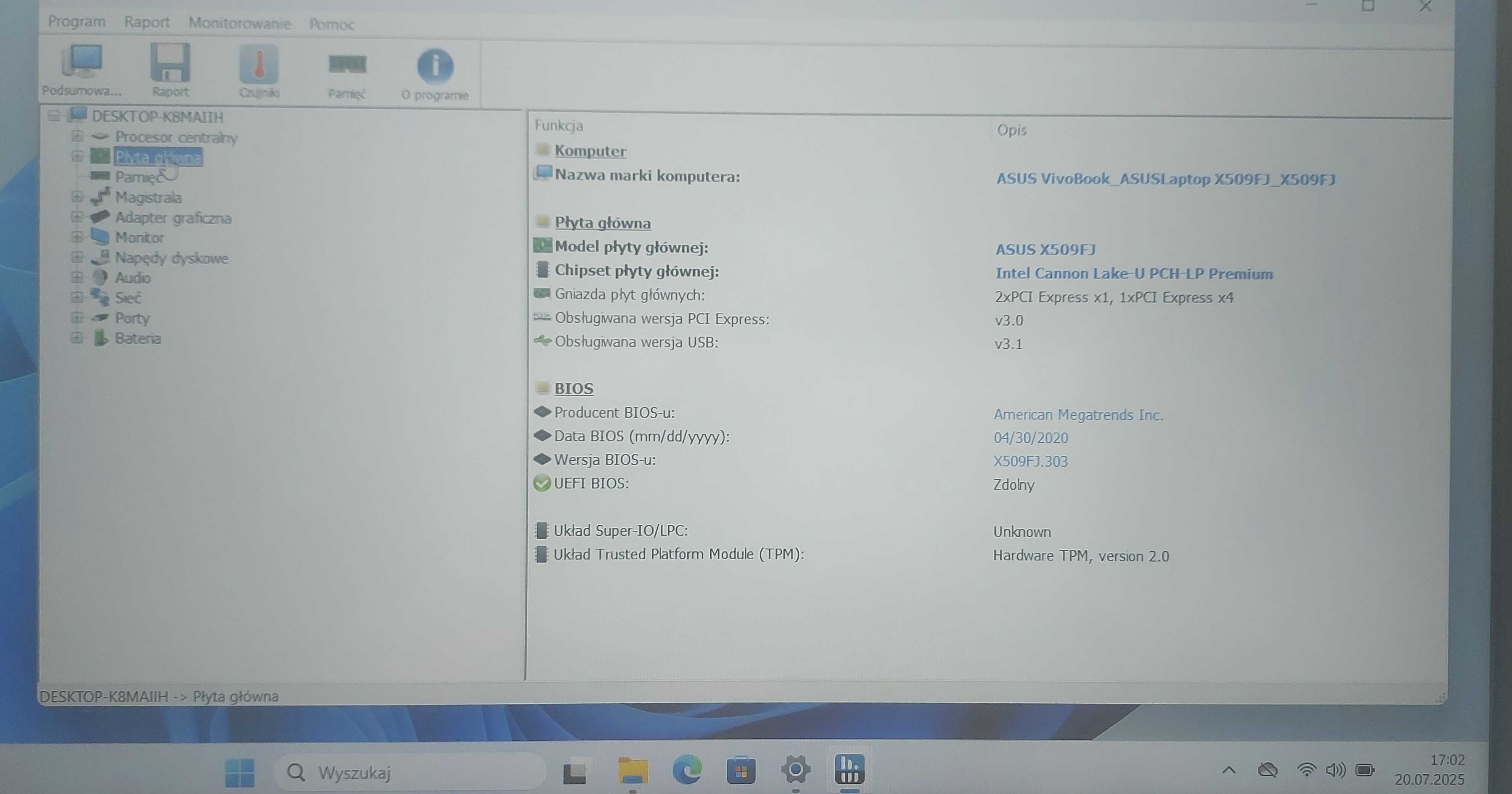Open the Pomoc menu

click(332, 24)
